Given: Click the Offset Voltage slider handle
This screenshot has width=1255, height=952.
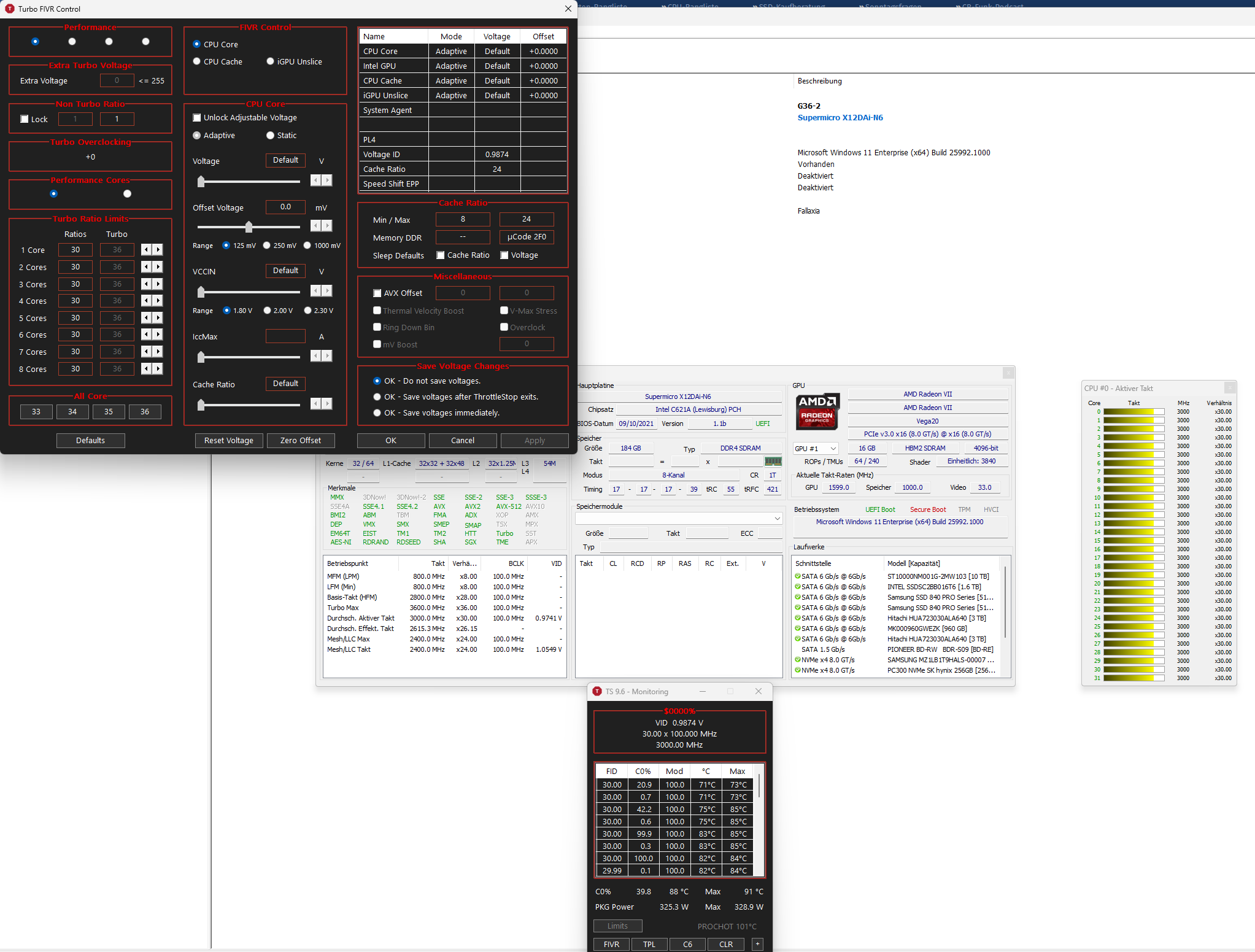Looking at the screenshot, I should point(248,226).
